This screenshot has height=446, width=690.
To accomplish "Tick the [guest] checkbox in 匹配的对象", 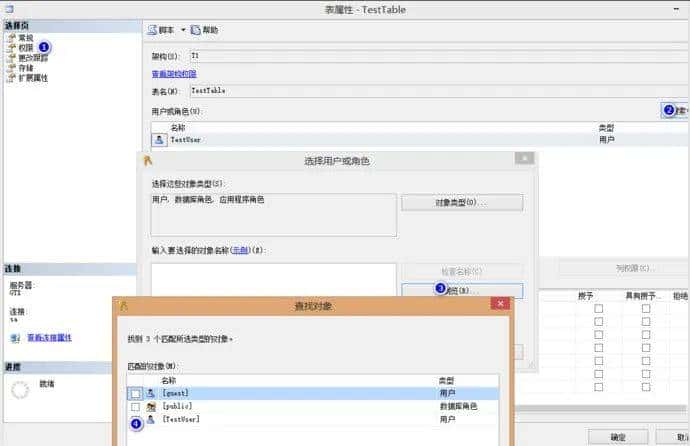I will click(136, 394).
